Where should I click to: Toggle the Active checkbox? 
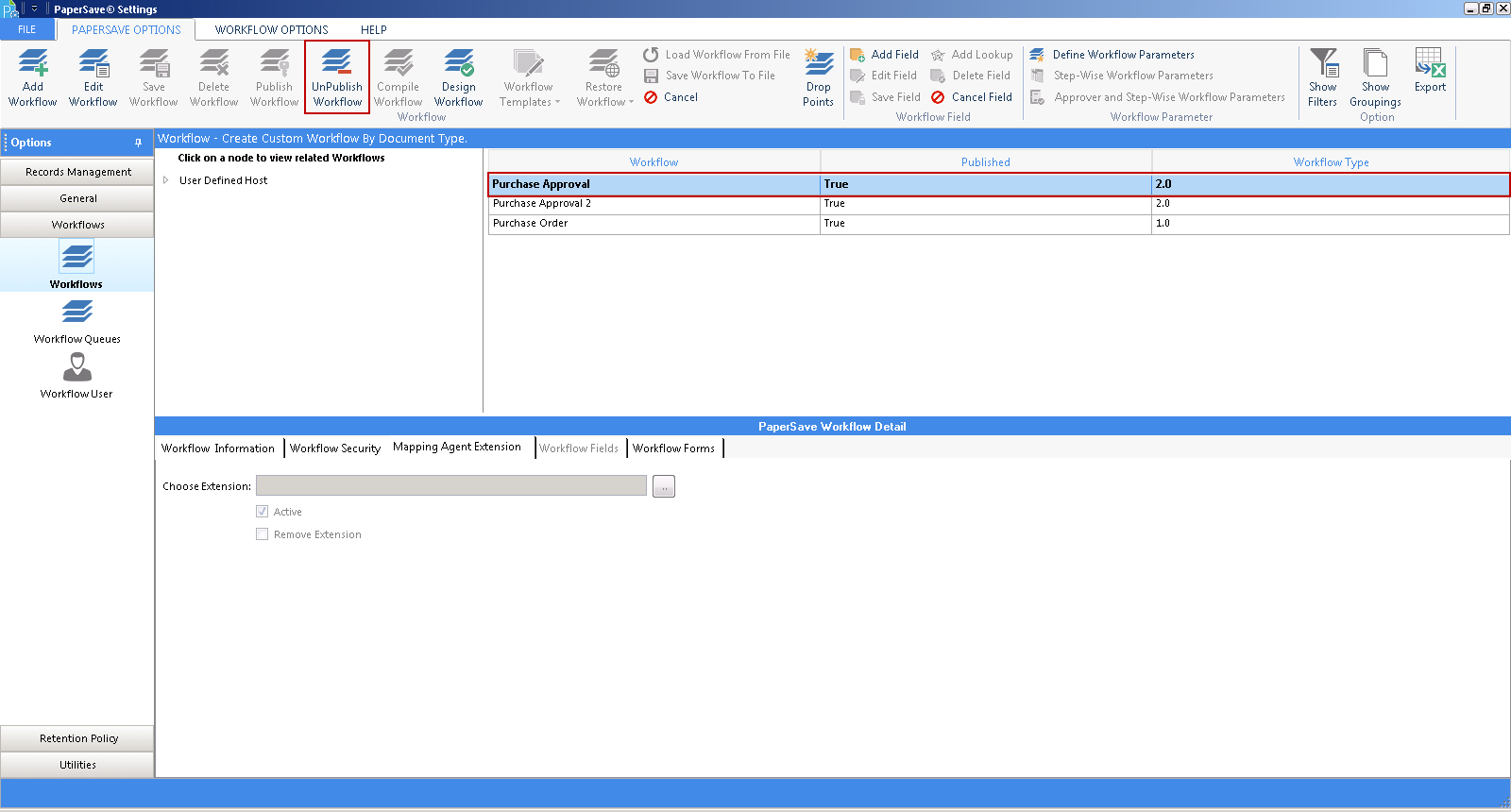click(262, 512)
